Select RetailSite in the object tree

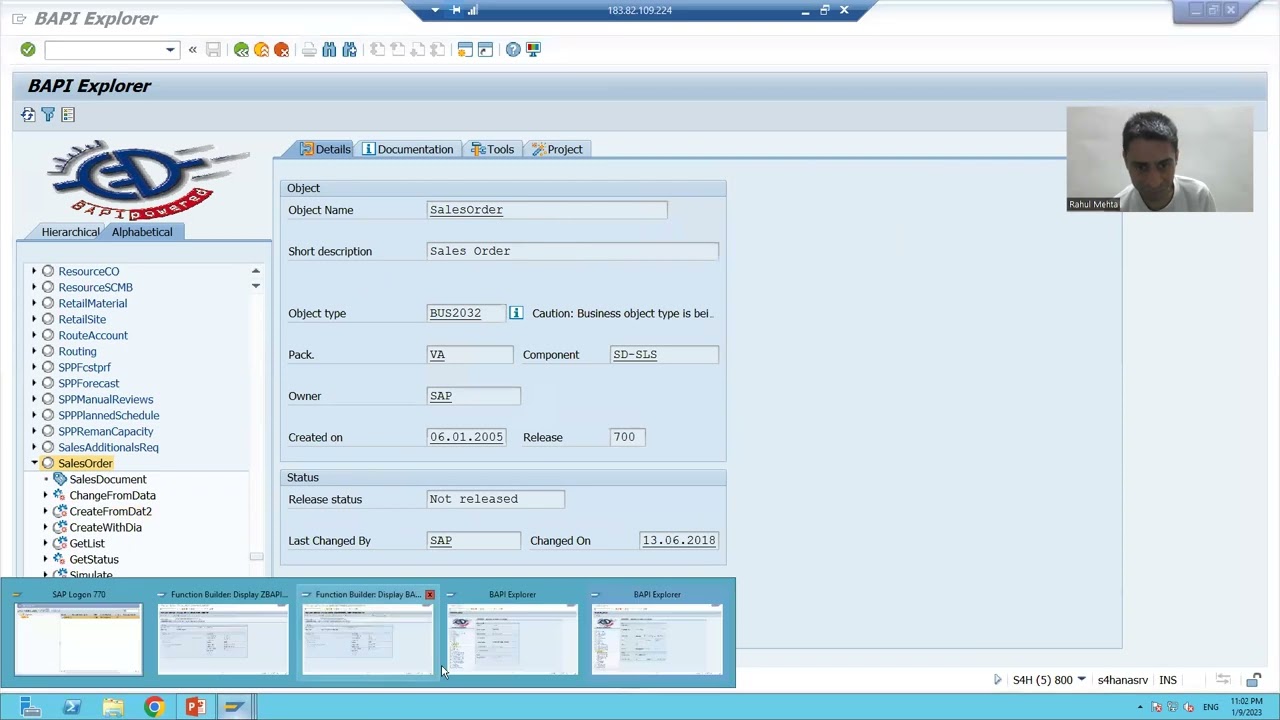[x=82, y=319]
